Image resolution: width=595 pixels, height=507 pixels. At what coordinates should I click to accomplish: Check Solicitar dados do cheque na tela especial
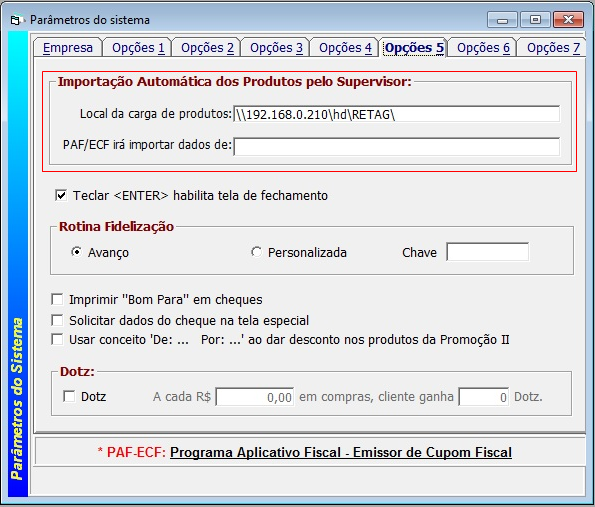pyautogui.click(x=57, y=320)
